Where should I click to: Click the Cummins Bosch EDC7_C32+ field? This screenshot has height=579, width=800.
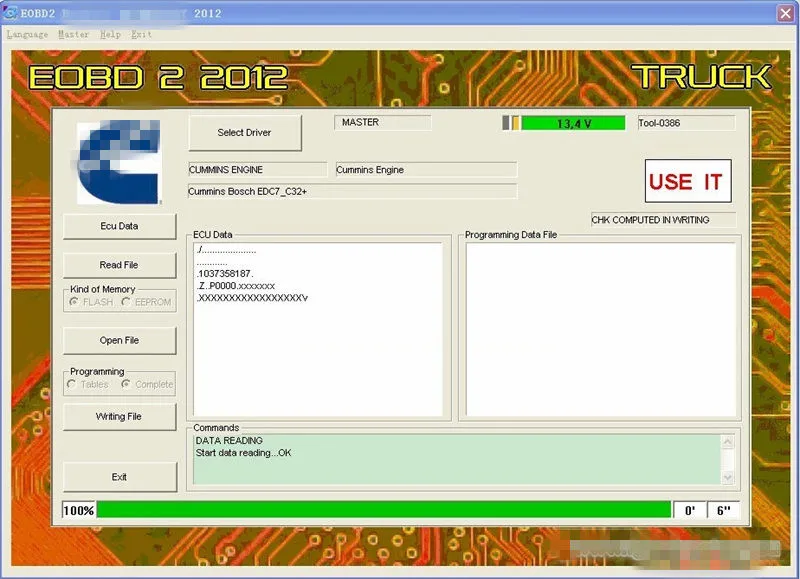[353, 192]
